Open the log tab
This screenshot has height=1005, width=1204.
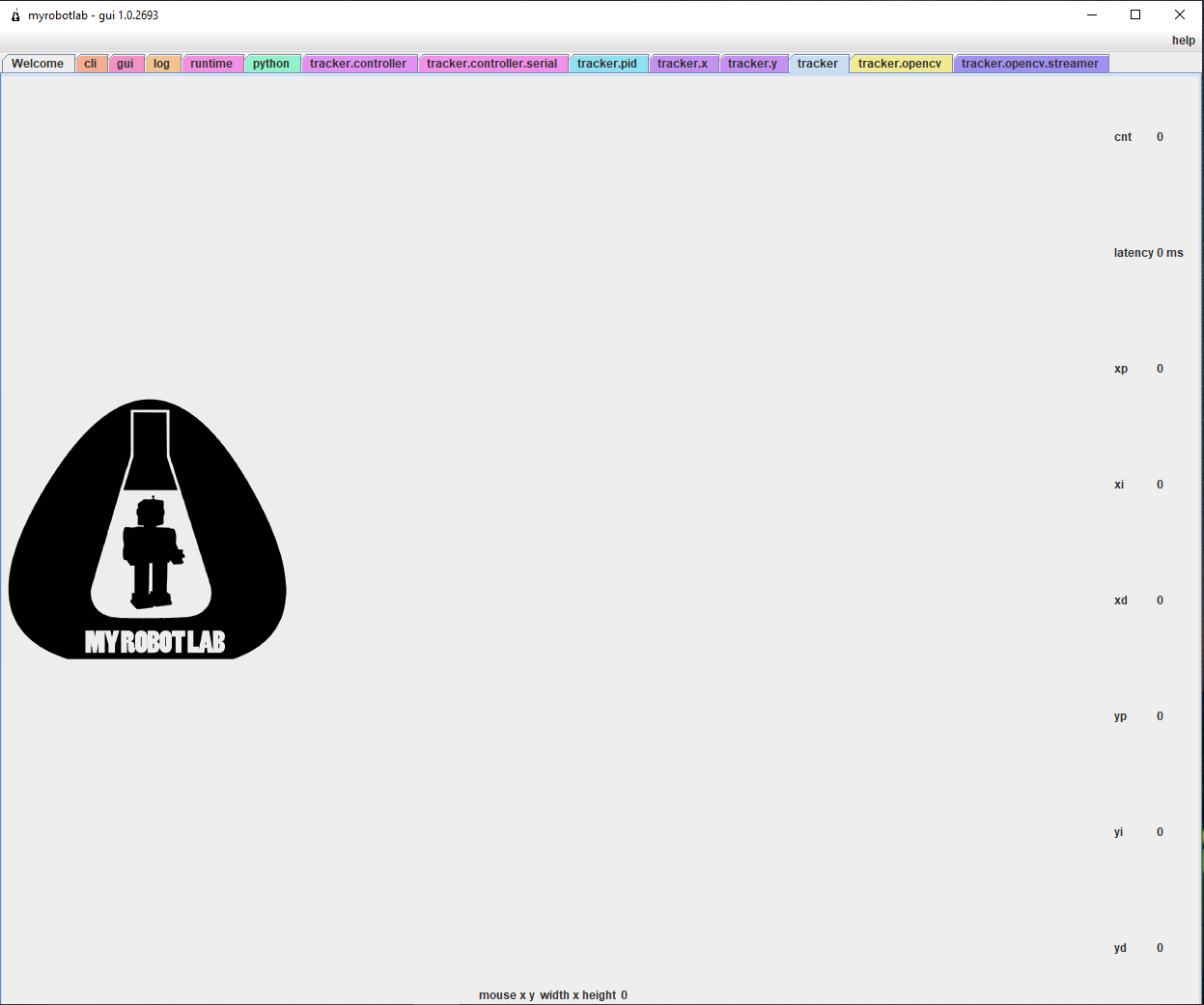pos(161,64)
